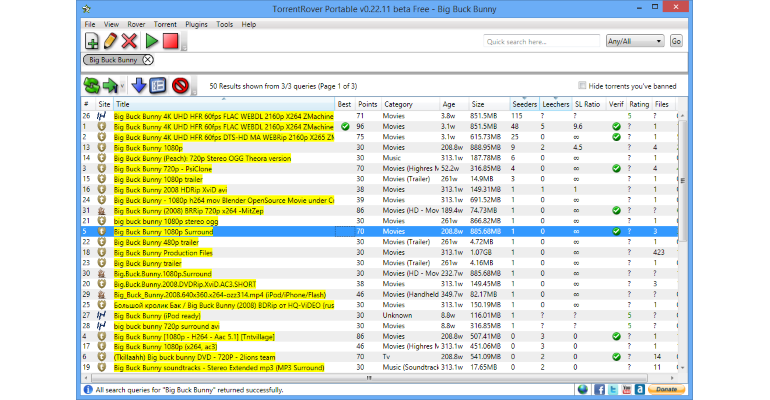
Task: Sort by the Rating column header
Action: [639, 104]
